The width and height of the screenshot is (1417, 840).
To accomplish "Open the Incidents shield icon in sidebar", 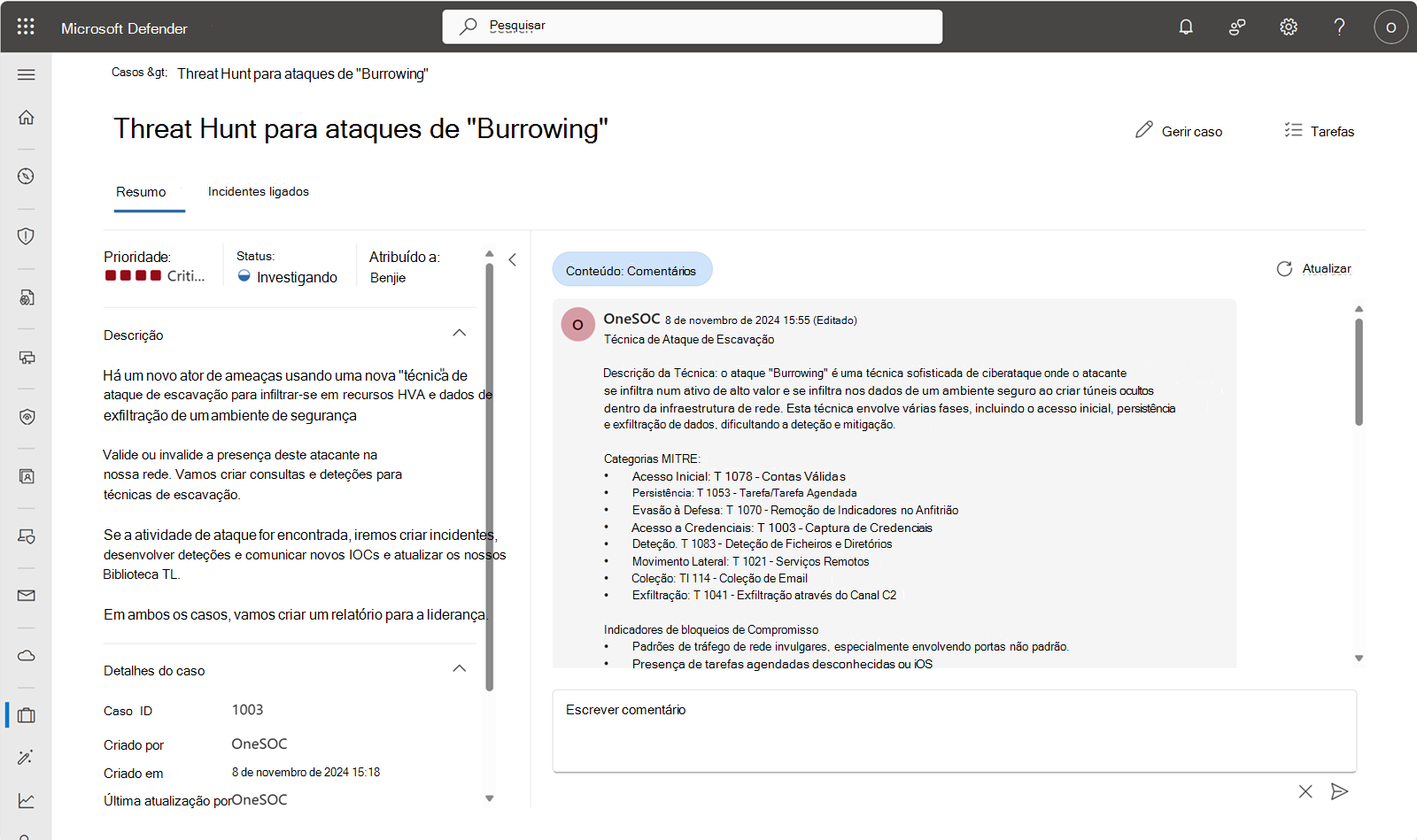I will [x=26, y=236].
